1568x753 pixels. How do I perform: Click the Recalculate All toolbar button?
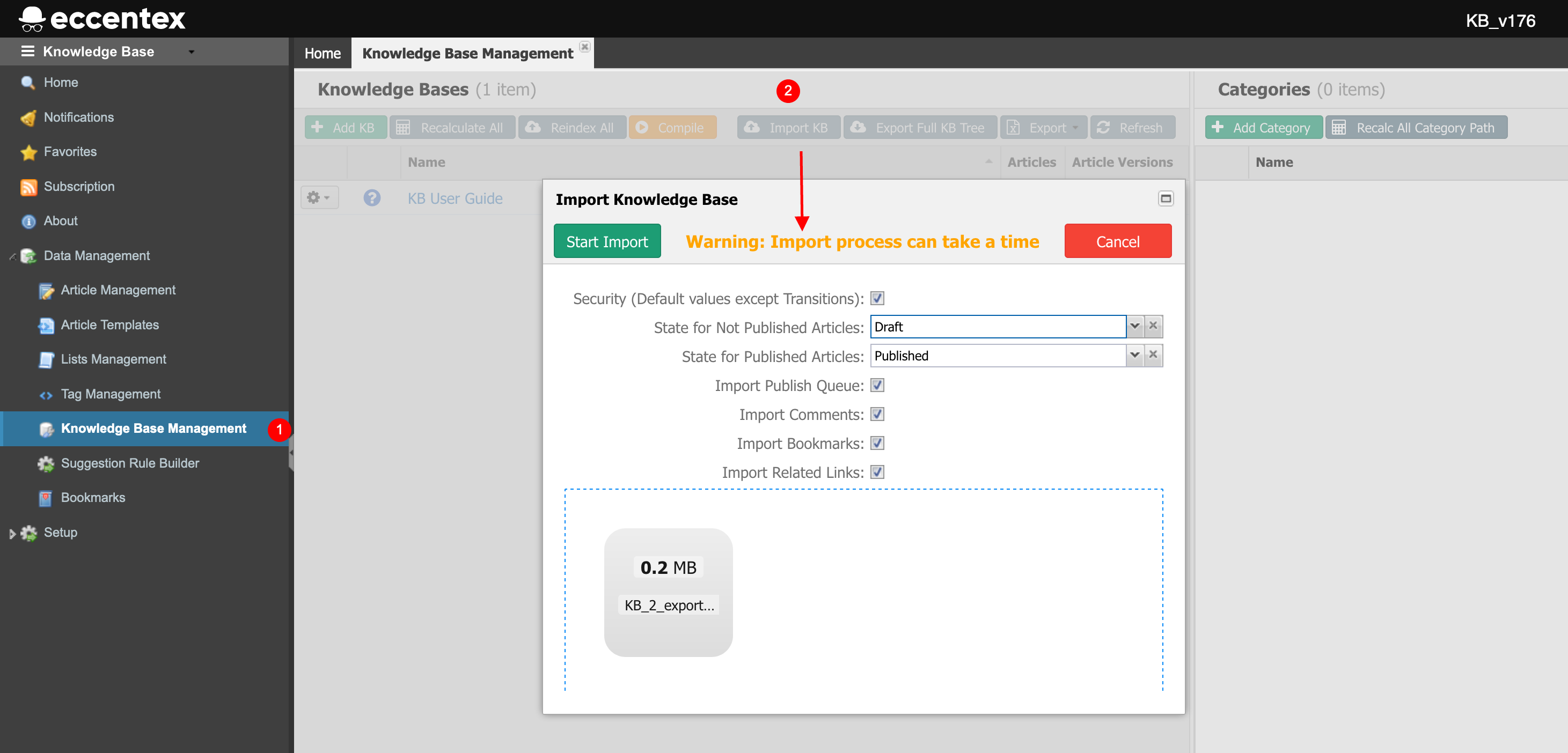pos(452,128)
